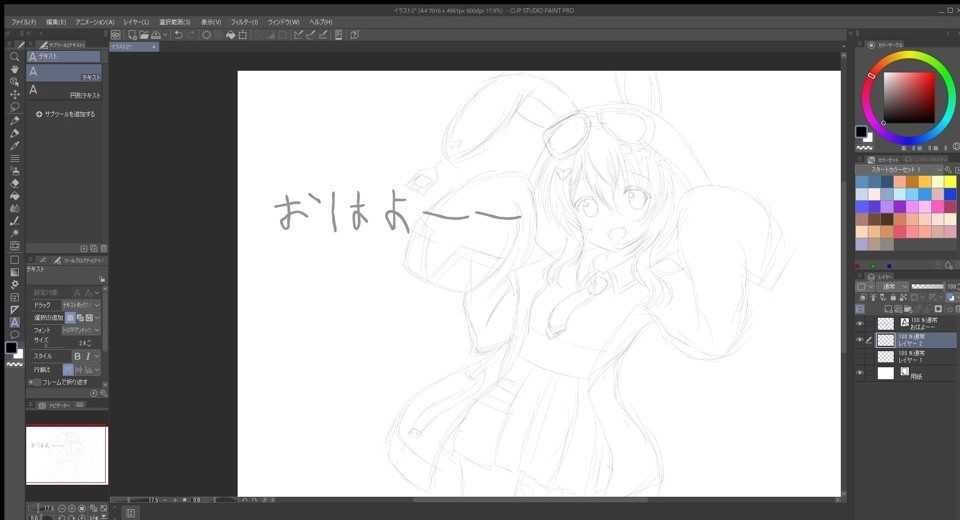
Task: Select the Magnifier zoom tool
Action: pos(14,57)
